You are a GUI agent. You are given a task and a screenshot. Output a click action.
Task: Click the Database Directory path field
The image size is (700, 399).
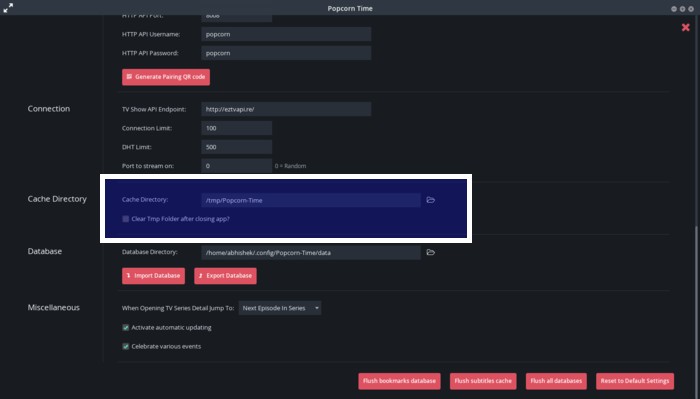310,252
